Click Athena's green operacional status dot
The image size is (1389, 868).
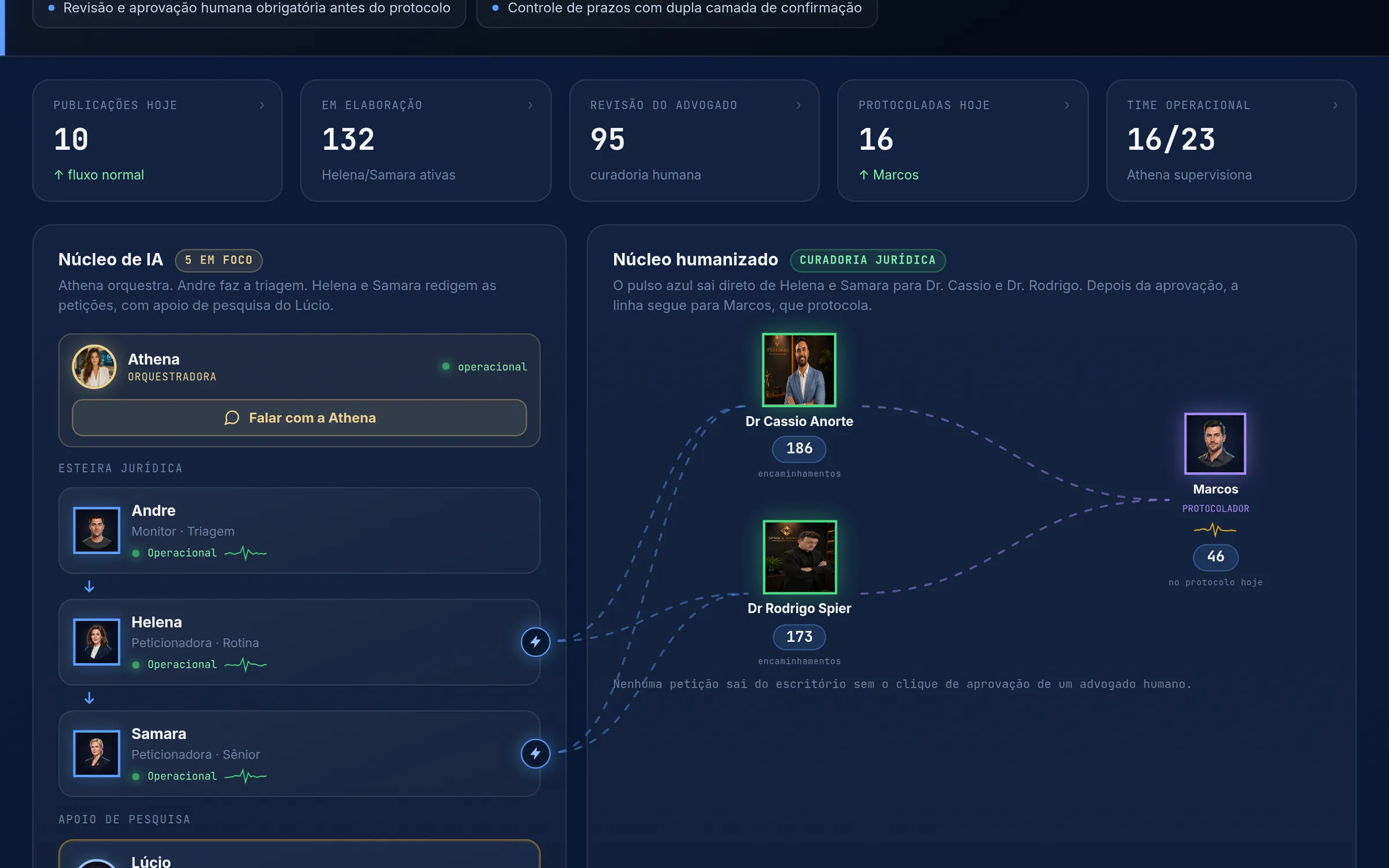[x=446, y=366]
